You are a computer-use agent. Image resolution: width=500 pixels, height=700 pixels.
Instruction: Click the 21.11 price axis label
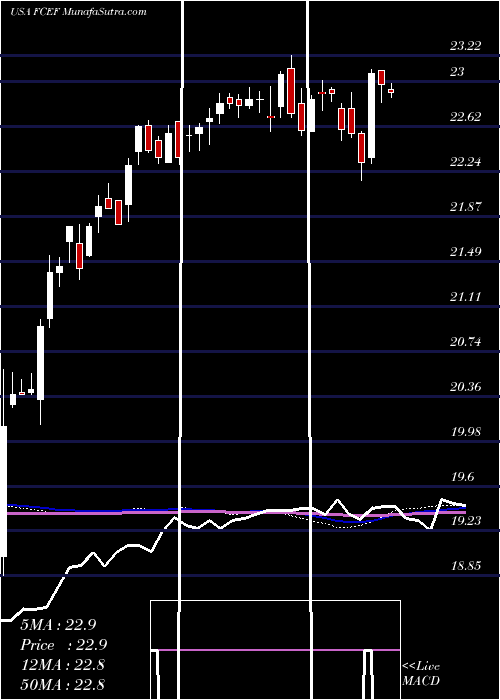click(466, 297)
